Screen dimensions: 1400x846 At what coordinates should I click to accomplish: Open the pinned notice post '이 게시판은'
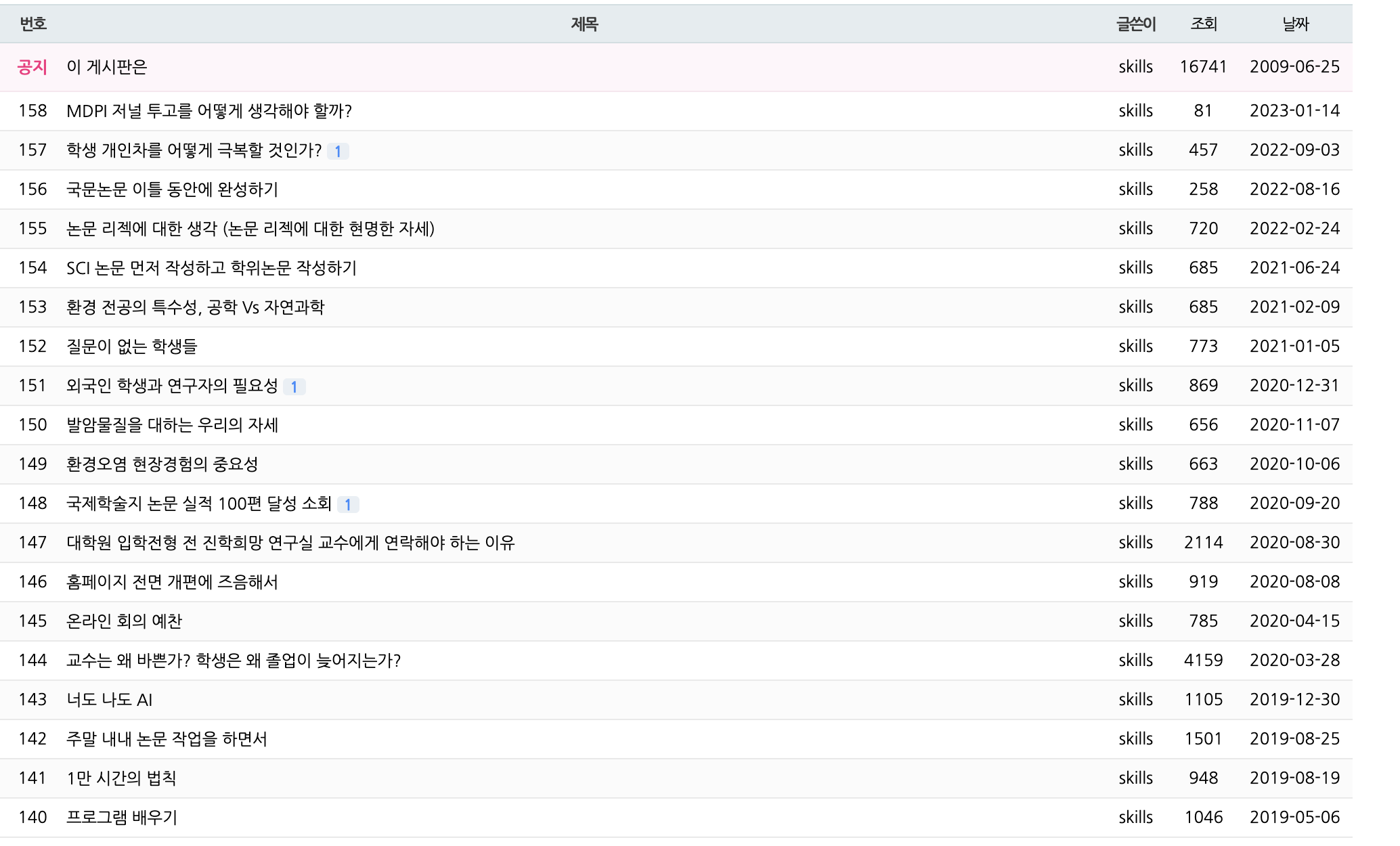(x=106, y=67)
